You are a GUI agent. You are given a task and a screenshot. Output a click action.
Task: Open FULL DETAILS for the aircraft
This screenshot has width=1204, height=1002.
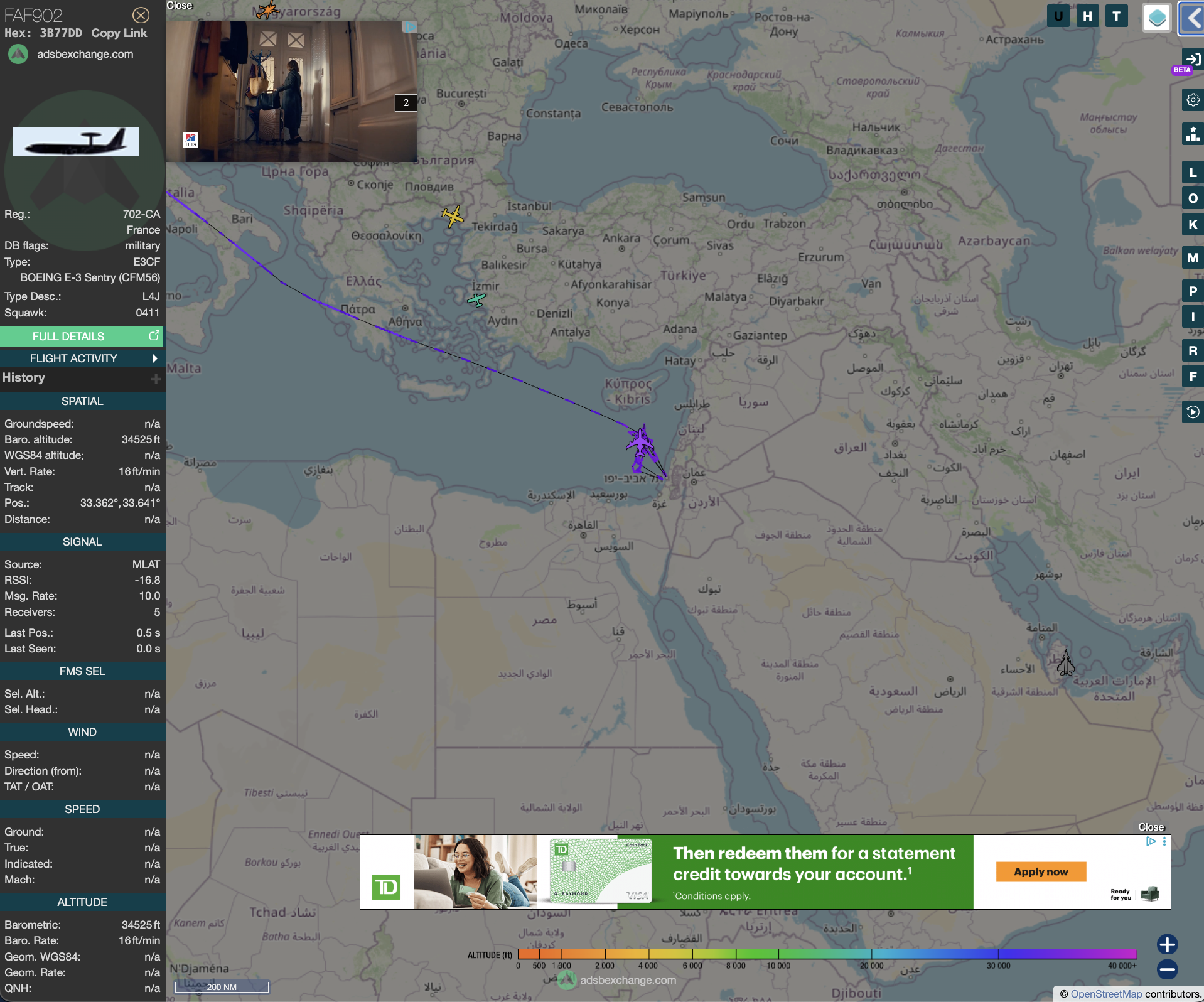pyautogui.click(x=81, y=337)
